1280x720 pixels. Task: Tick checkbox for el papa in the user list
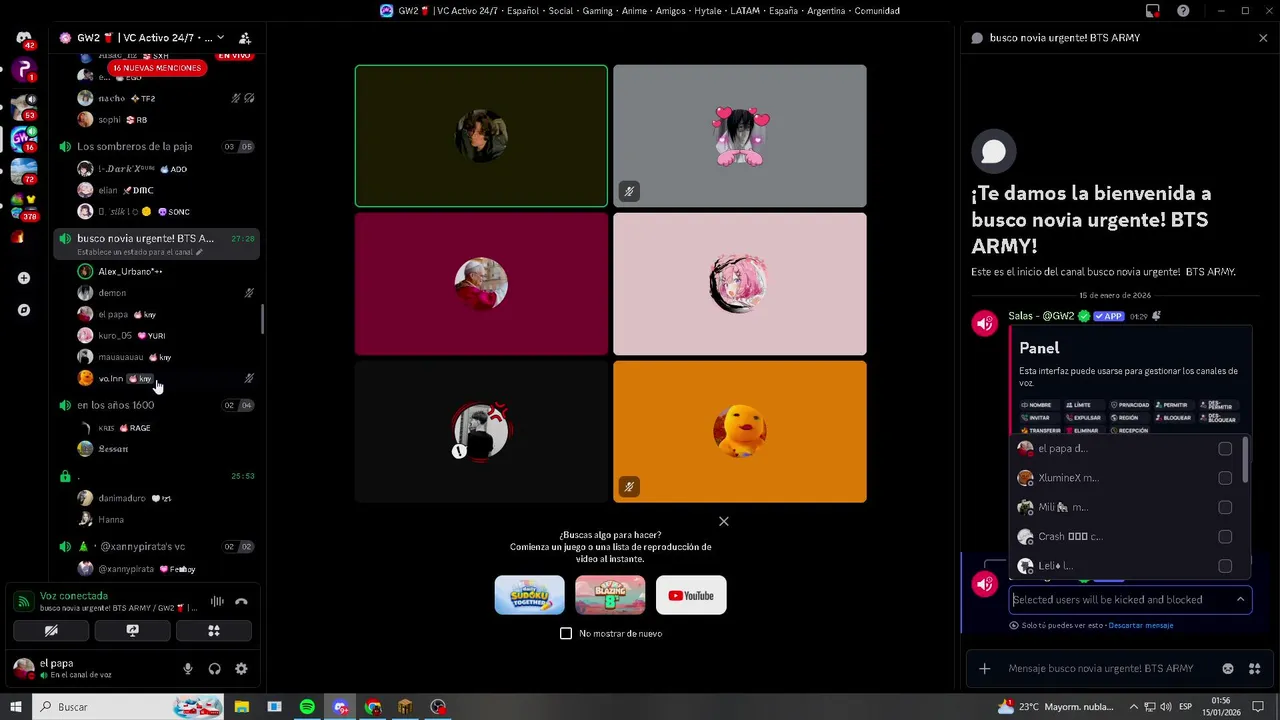1225,449
